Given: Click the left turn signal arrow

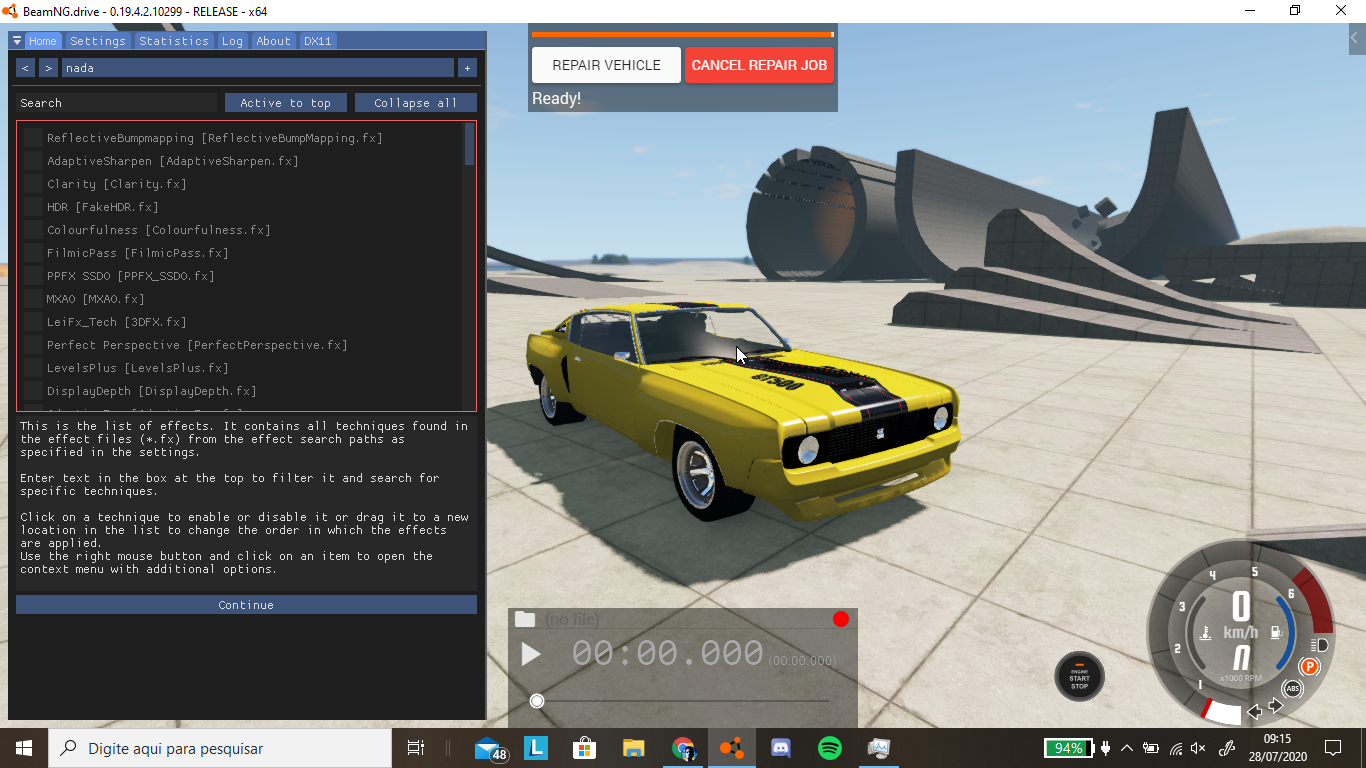Looking at the screenshot, I should (1255, 712).
